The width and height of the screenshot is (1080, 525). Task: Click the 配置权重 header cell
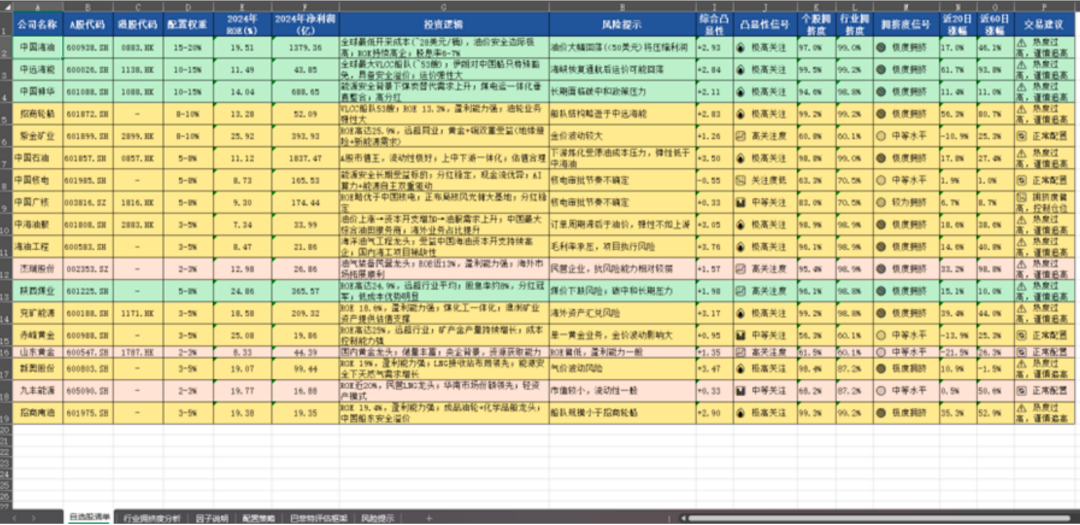(189, 24)
